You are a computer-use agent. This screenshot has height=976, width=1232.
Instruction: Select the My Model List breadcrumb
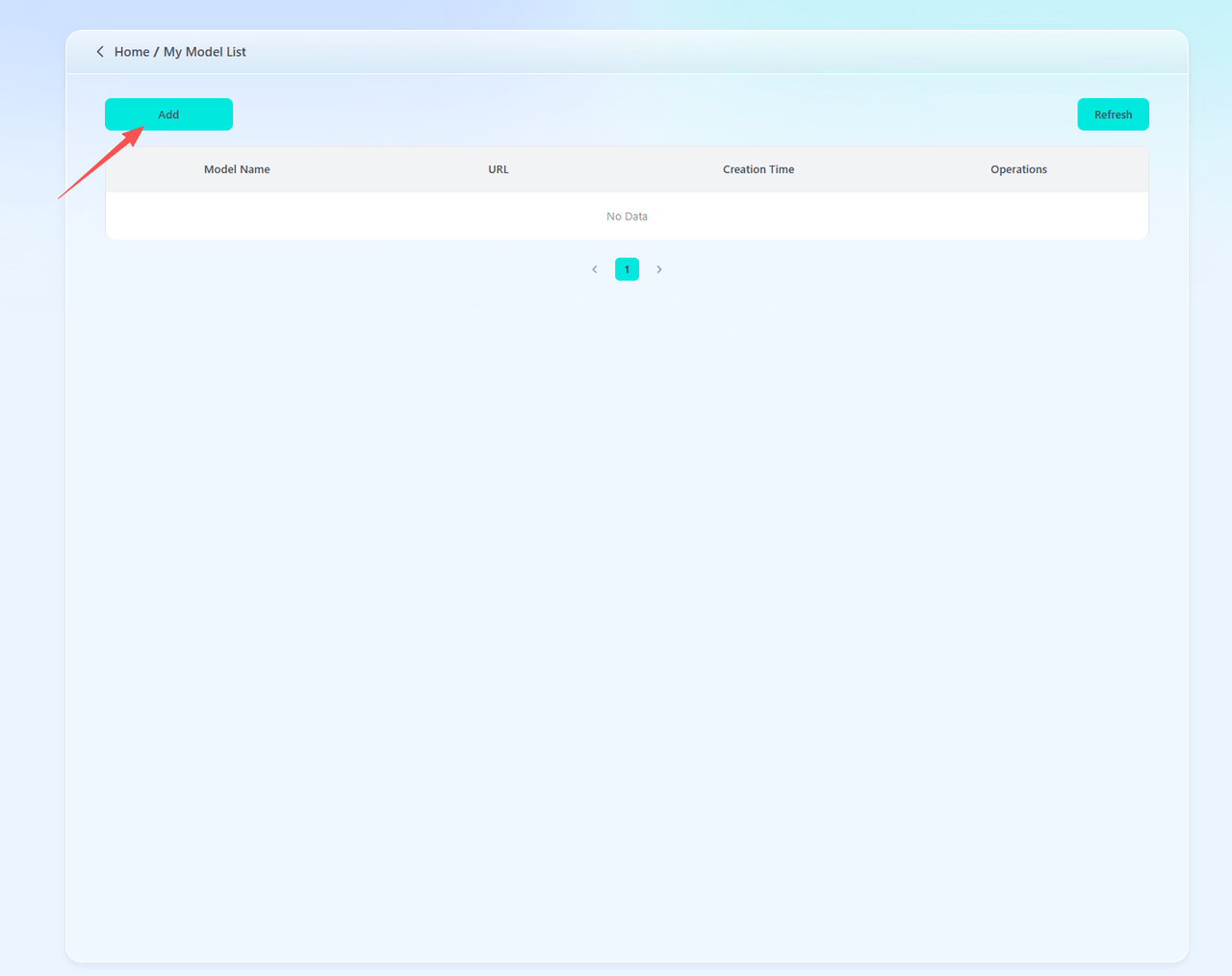[205, 52]
